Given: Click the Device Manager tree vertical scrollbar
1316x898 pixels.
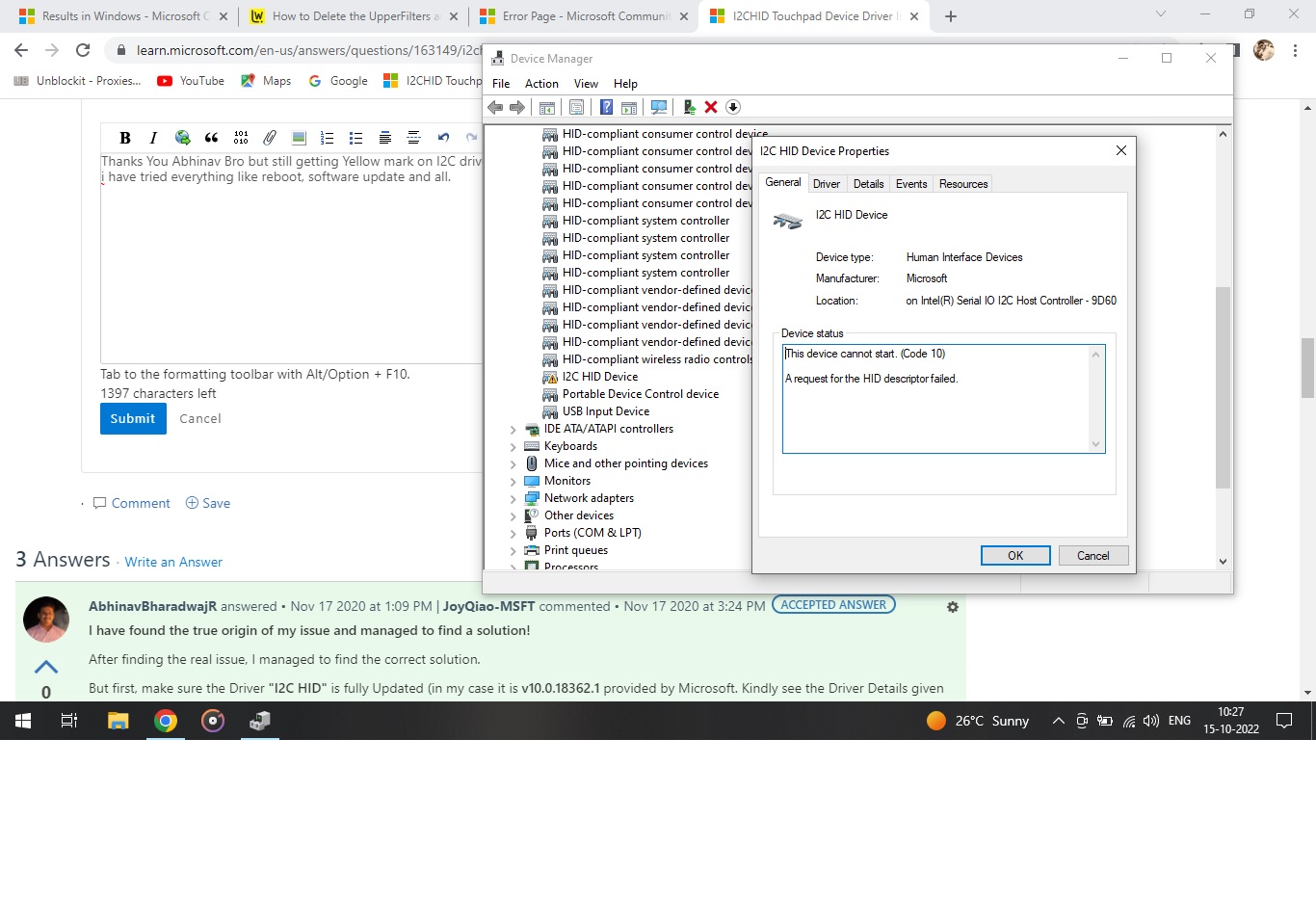Looking at the screenshot, I should 1223,387.
